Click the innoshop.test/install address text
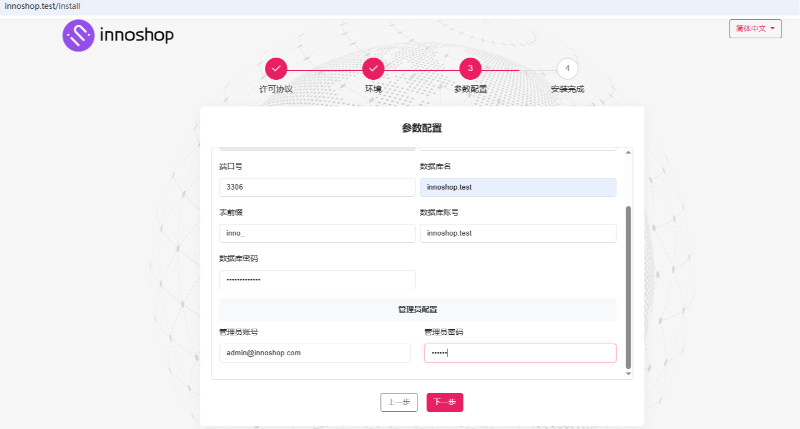The image size is (800, 429). point(42,6)
